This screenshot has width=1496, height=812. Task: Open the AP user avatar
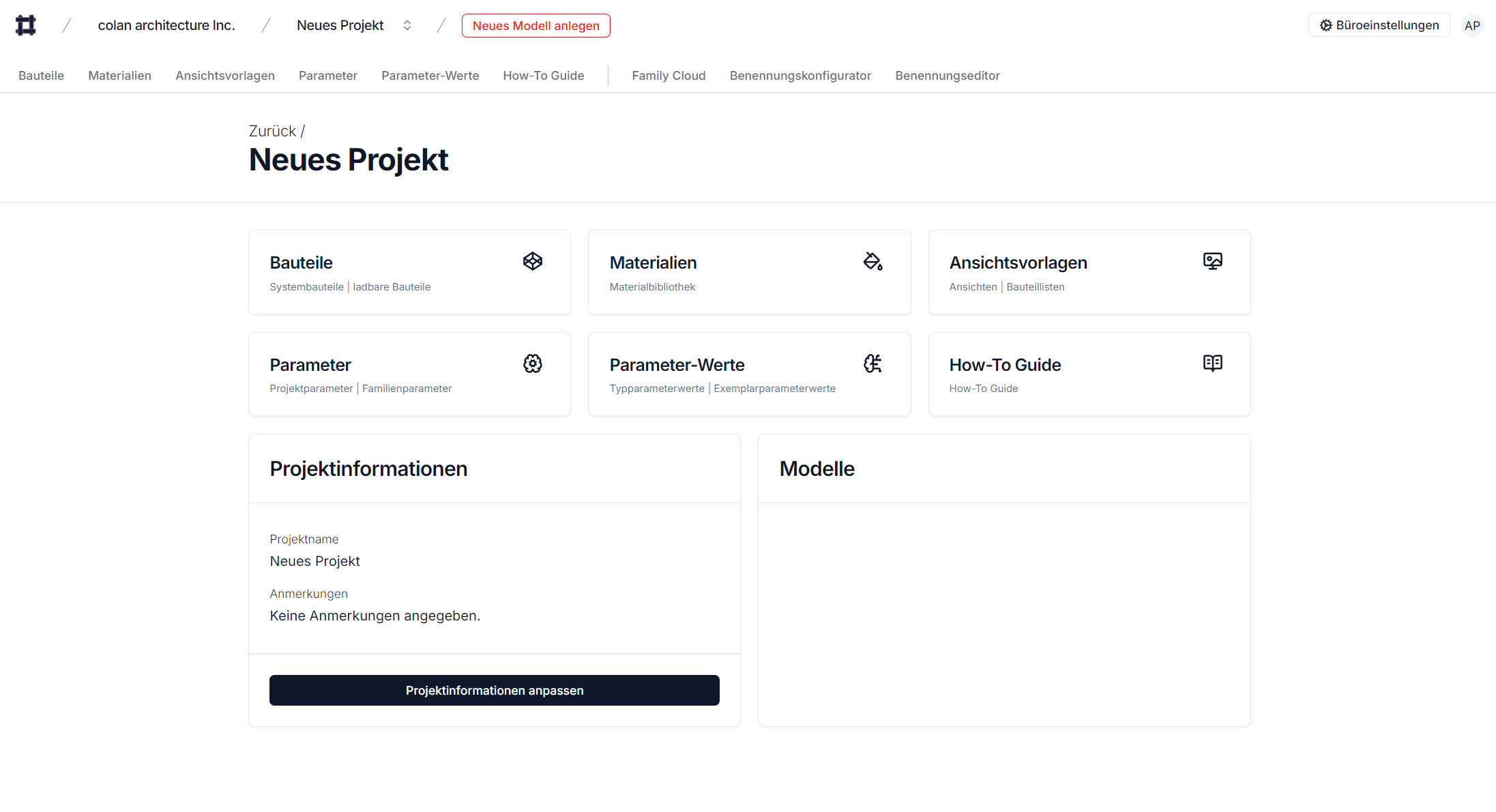click(x=1472, y=25)
